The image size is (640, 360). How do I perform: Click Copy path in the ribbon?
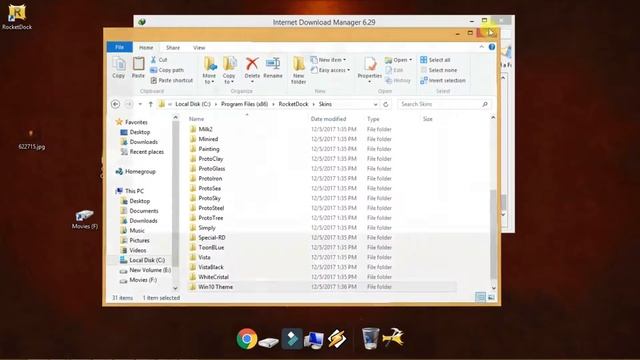coord(167,70)
